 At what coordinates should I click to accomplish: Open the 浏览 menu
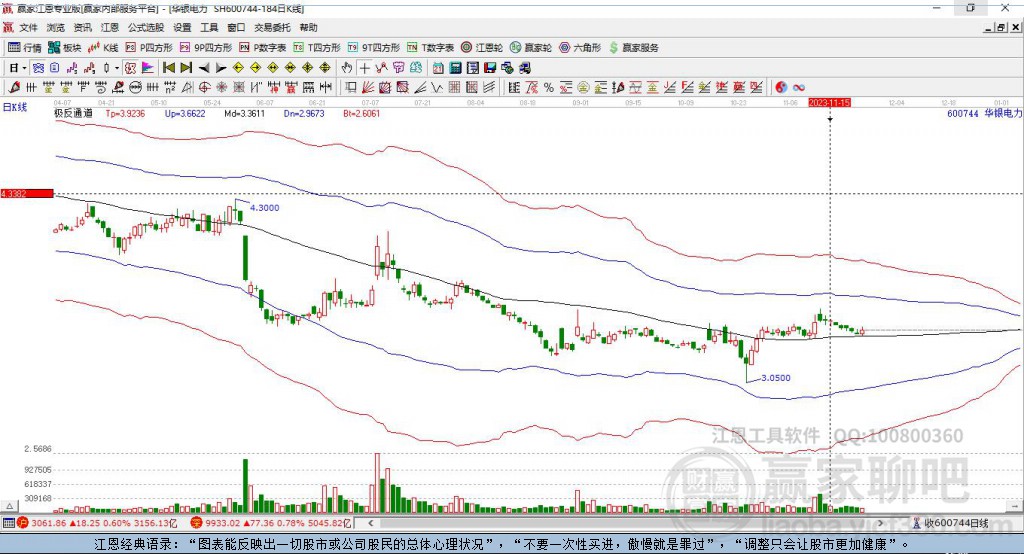pos(56,27)
